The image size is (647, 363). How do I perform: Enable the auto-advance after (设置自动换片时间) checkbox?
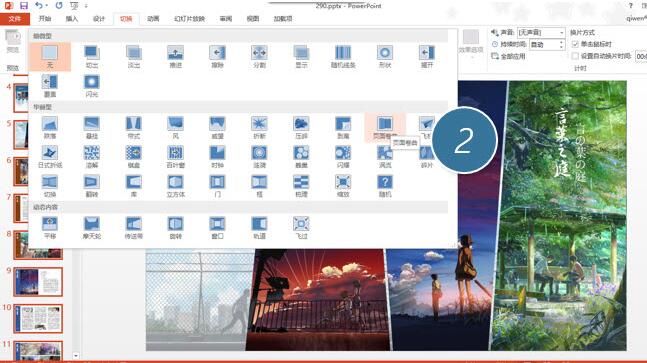tap(575, 56)
